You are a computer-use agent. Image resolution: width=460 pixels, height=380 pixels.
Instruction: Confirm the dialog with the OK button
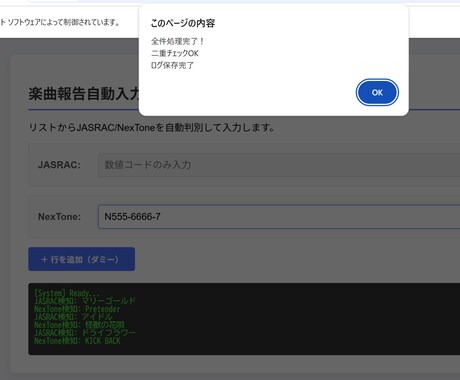point(377,92)
